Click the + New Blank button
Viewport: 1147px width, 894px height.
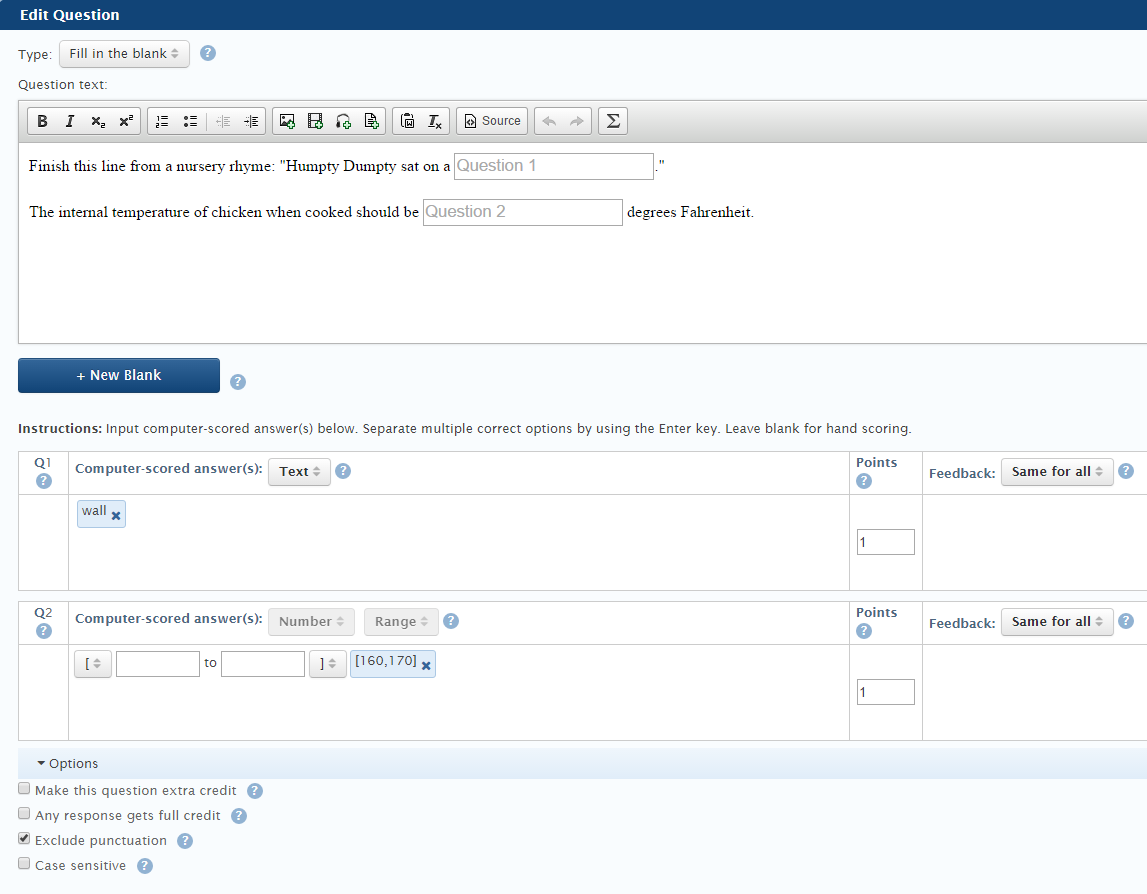(x=119, y=375)
